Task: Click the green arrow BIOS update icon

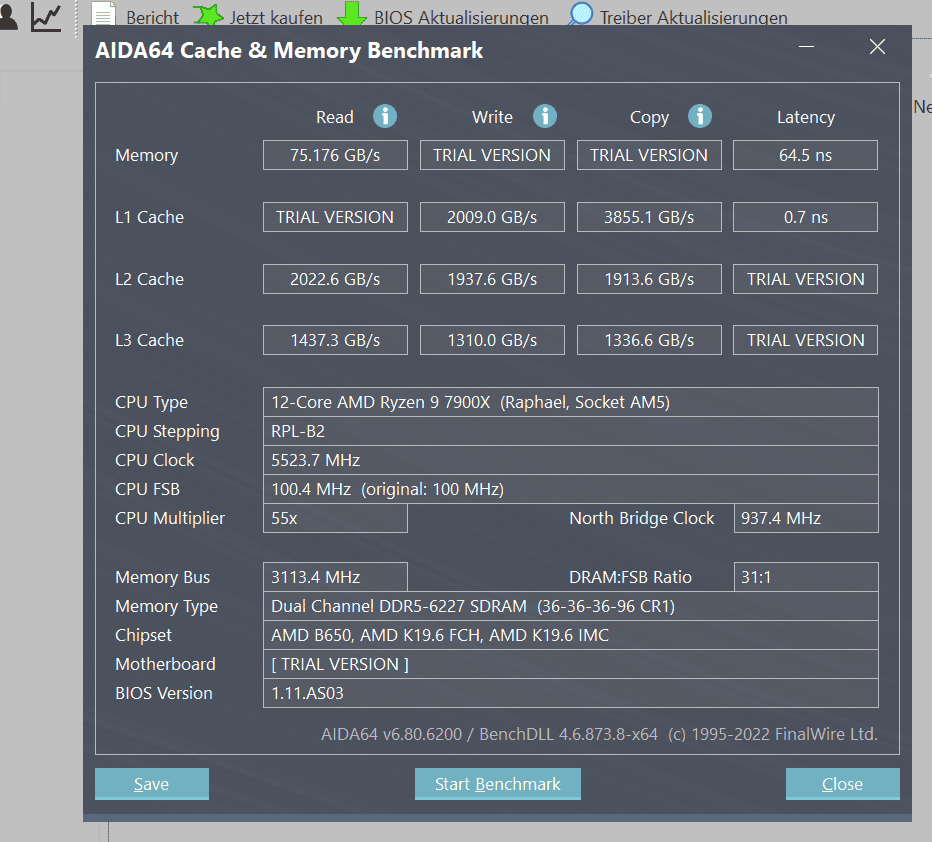Action: click(352, 14)
